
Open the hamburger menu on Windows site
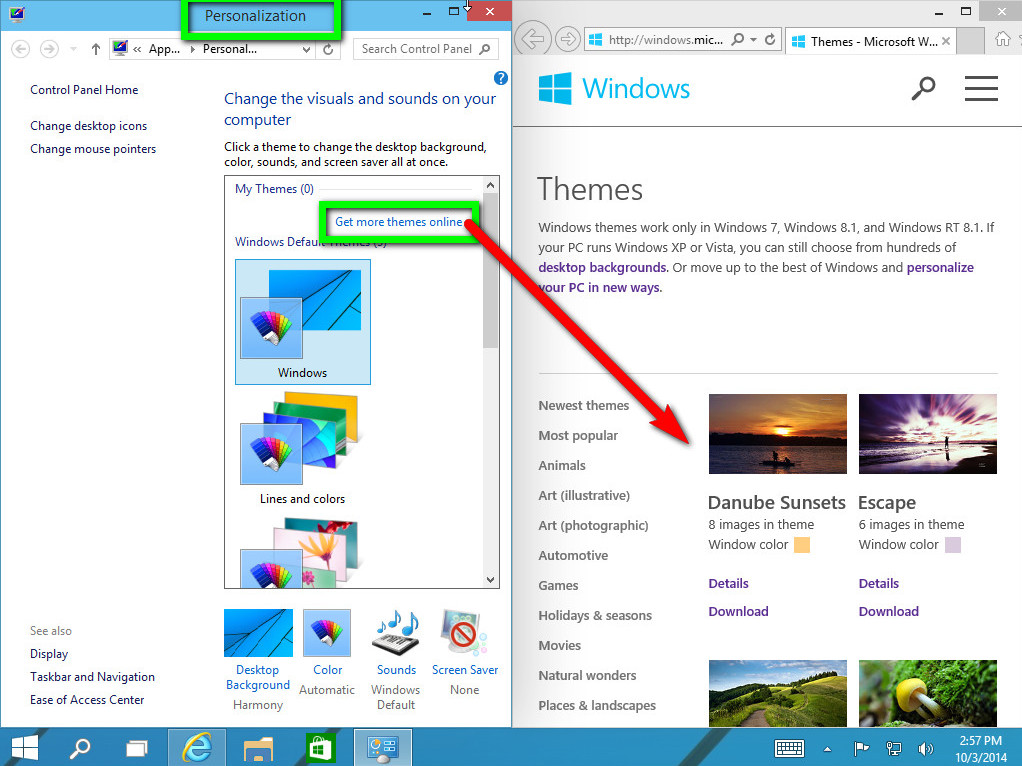tap(981, 88)
